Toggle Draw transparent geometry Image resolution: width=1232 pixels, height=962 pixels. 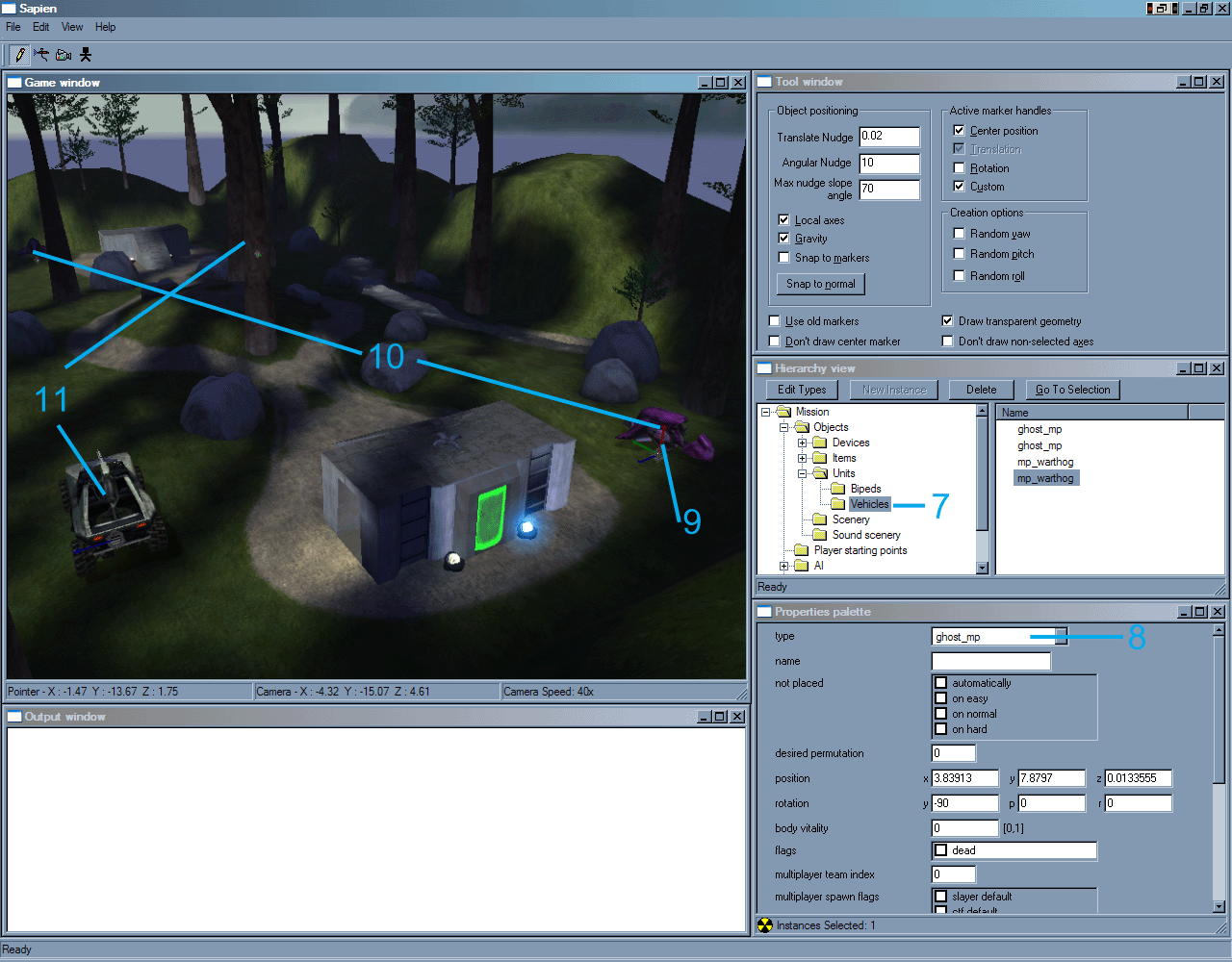pos(947,320)
